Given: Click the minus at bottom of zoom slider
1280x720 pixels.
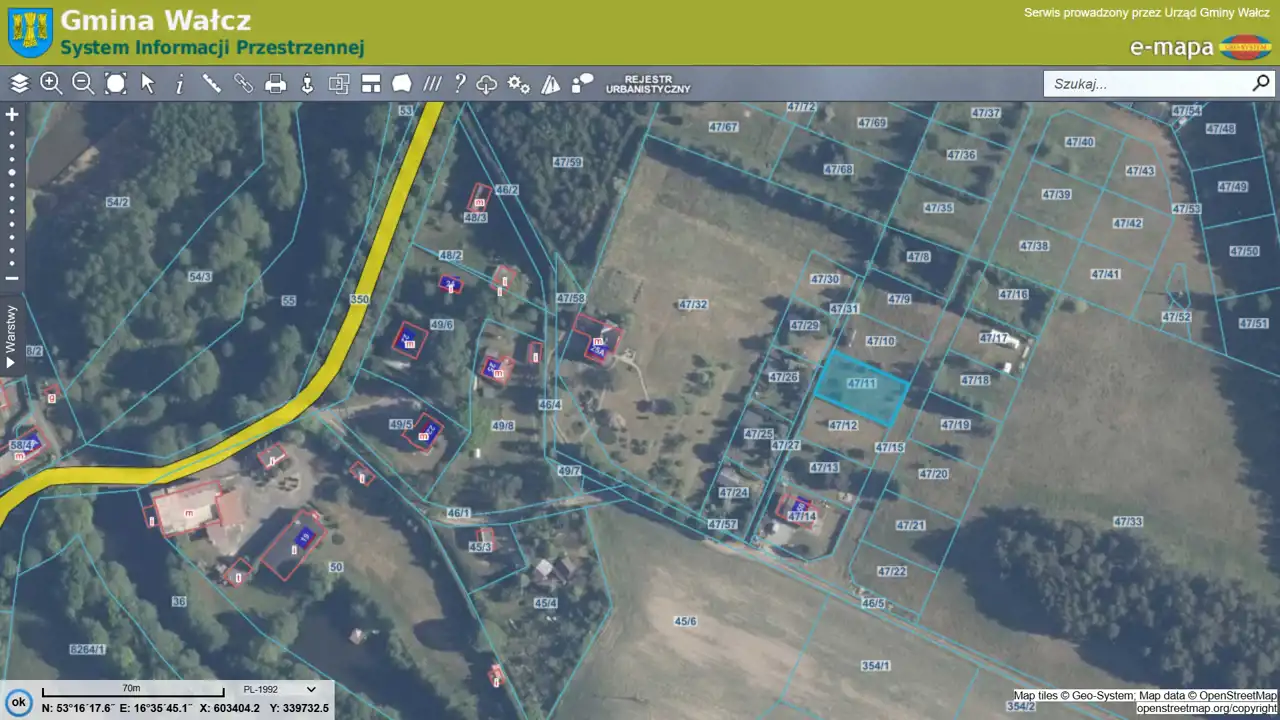Looking at the screenshot, I should pos(12,278).
